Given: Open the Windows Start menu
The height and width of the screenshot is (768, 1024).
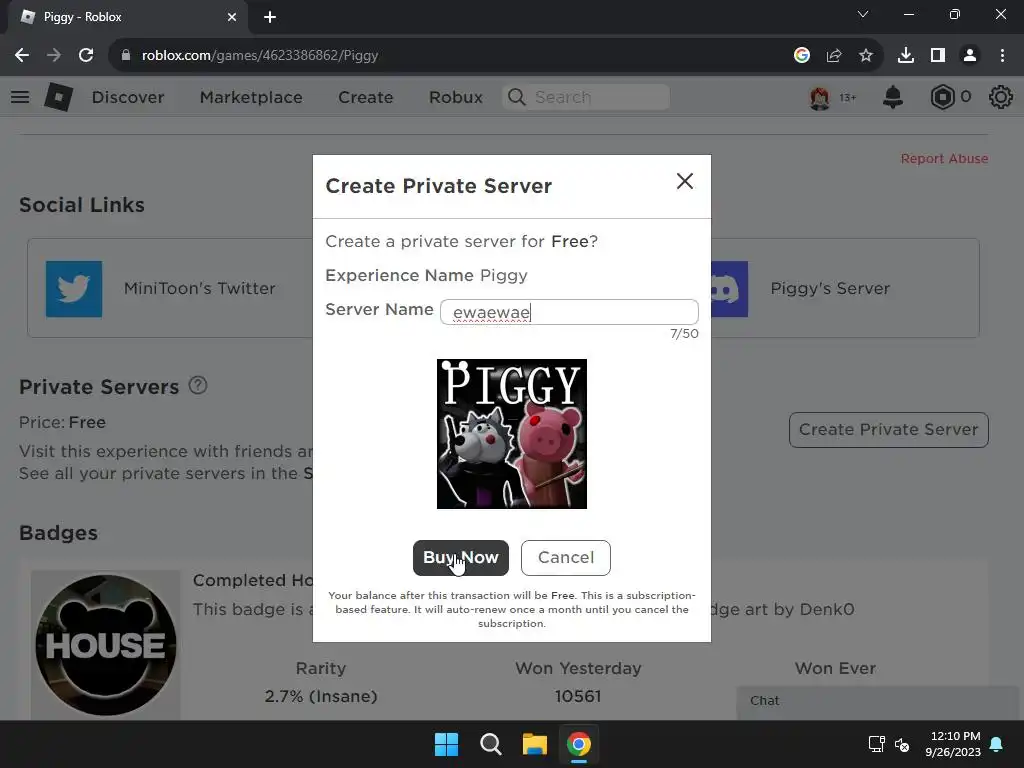Looking at the screenshot, I should [447, 744].
